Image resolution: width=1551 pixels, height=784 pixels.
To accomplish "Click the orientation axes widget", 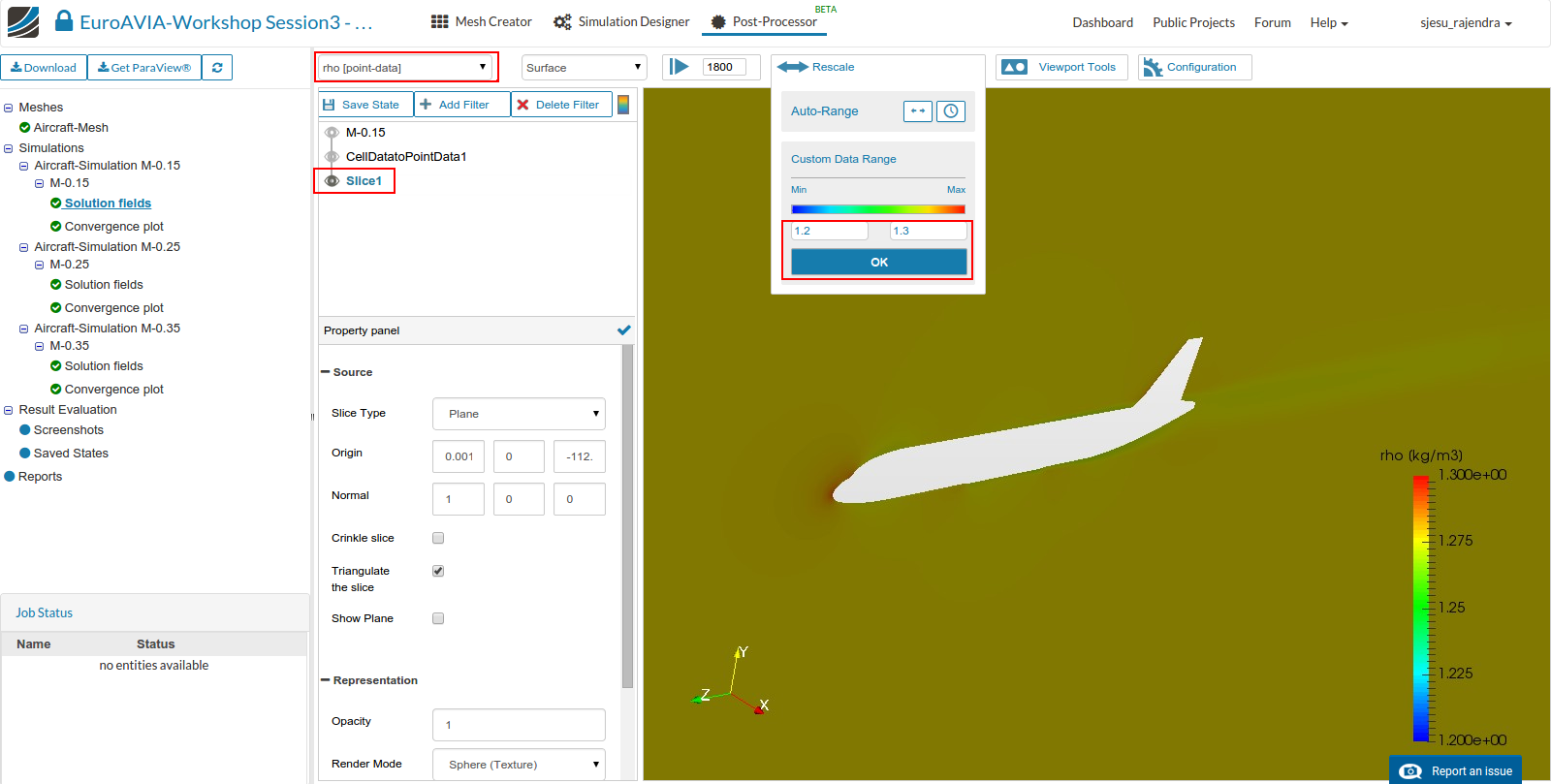I will [x=731, y=680].
